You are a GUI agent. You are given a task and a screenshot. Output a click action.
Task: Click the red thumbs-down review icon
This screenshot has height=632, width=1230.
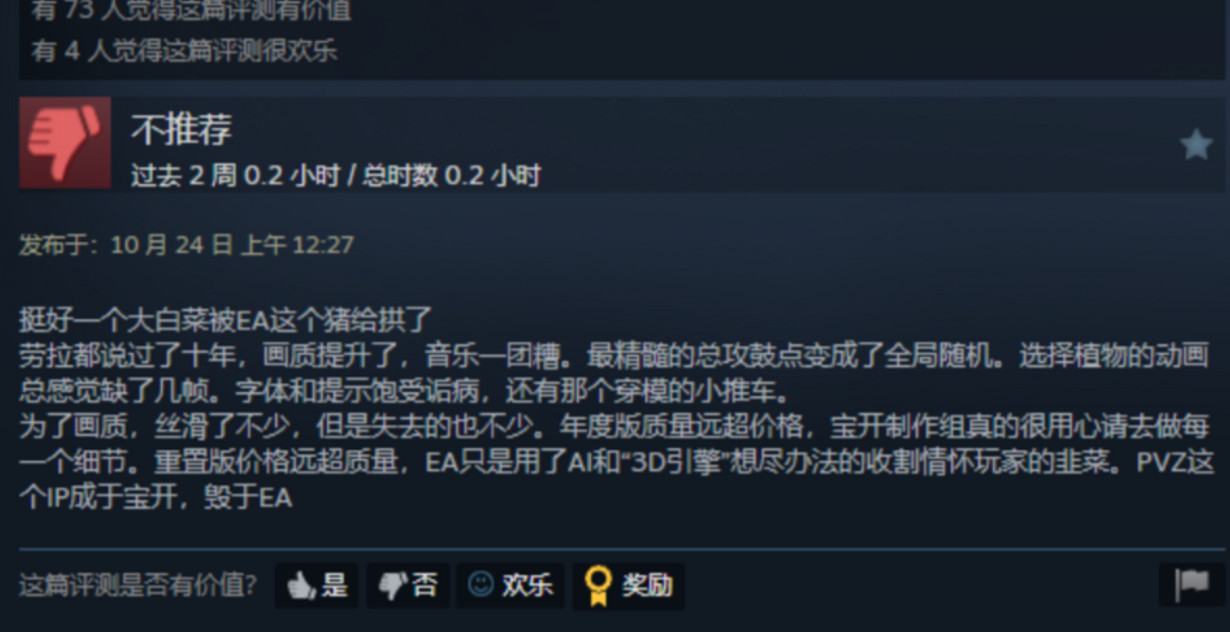(65, 142)
